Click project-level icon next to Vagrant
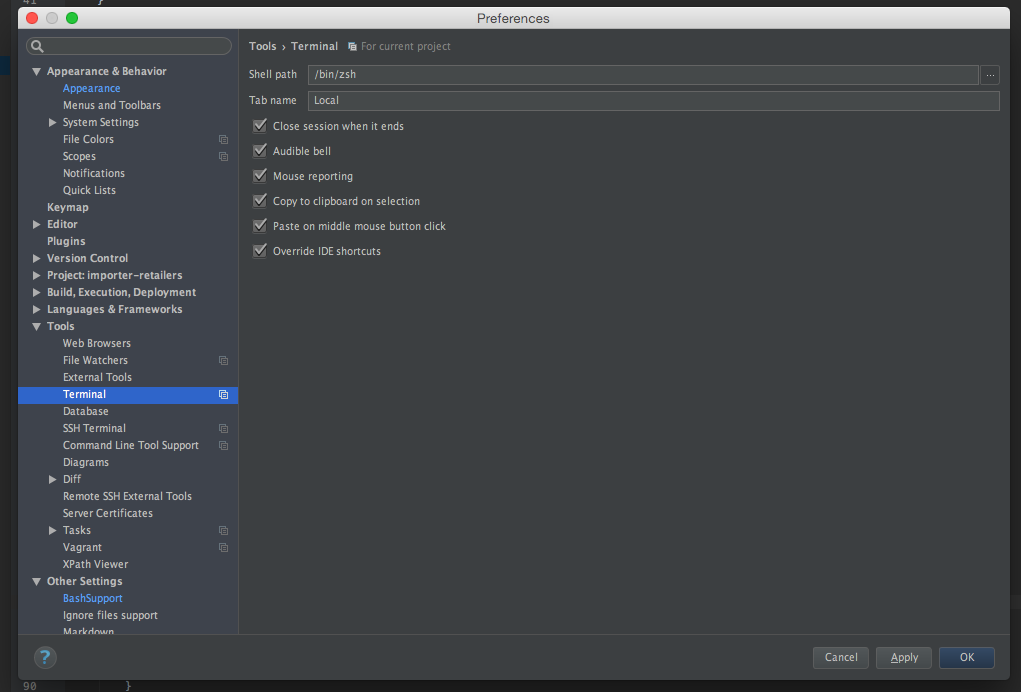The height and width of the screenshot is (692, 1021). tap(223, 547)
